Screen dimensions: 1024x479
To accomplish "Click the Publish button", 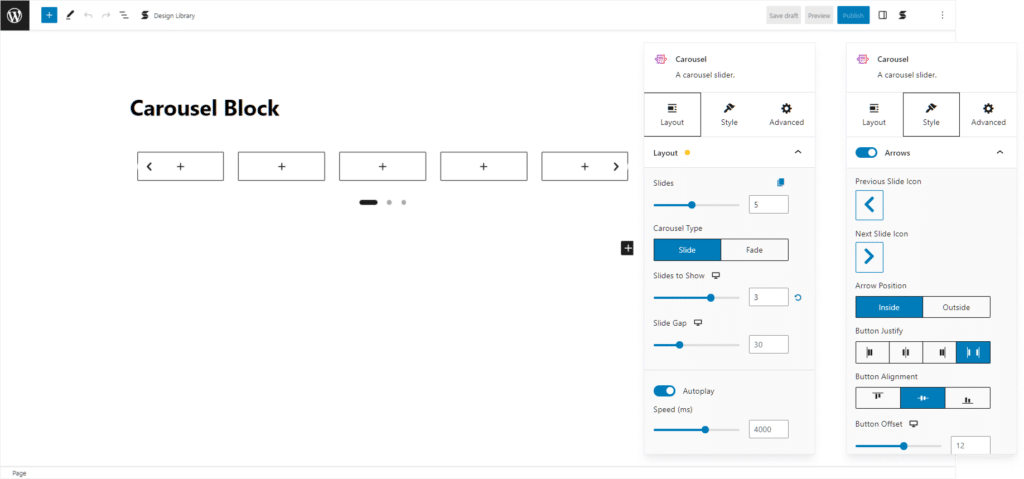I will click(852, 15).
